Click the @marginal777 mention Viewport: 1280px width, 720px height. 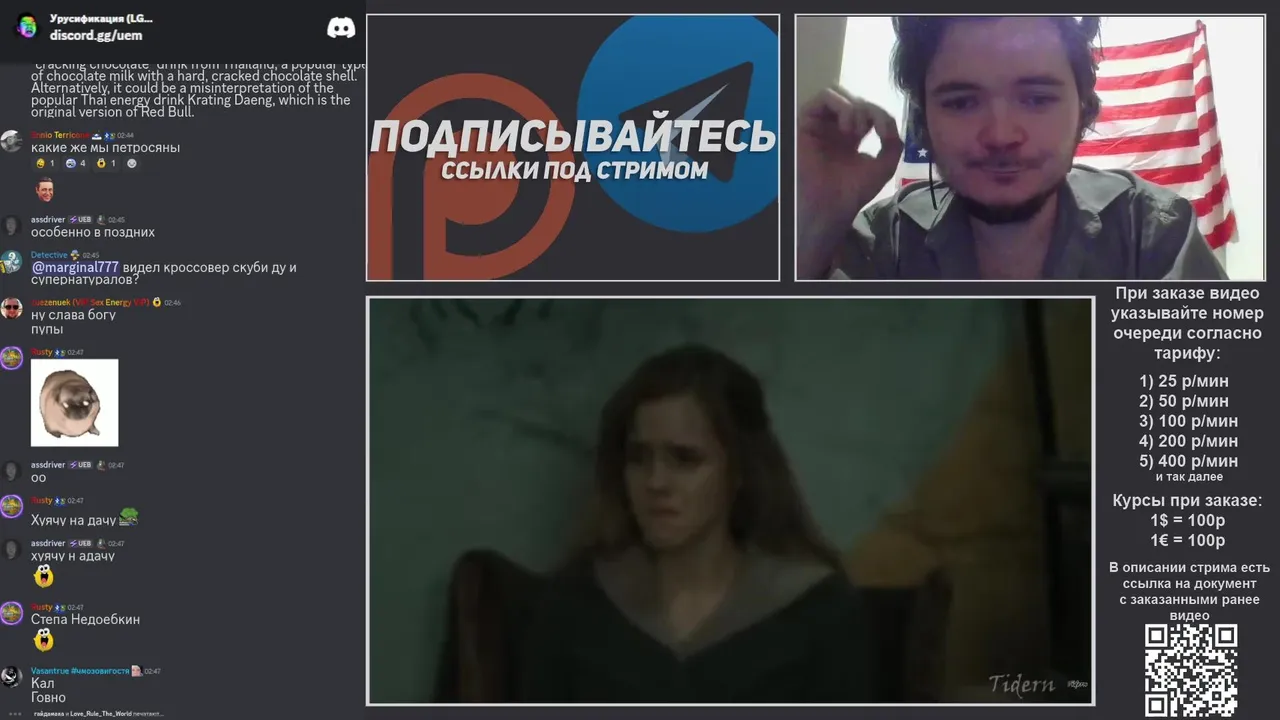click(x=75, y=268)
